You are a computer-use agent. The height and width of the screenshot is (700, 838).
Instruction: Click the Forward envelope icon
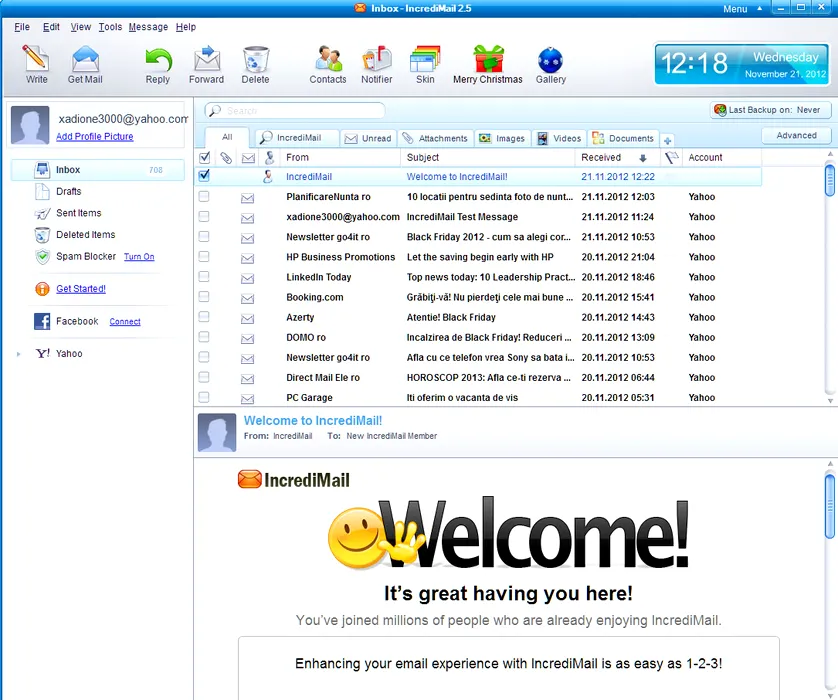click(x=206, y=59)
